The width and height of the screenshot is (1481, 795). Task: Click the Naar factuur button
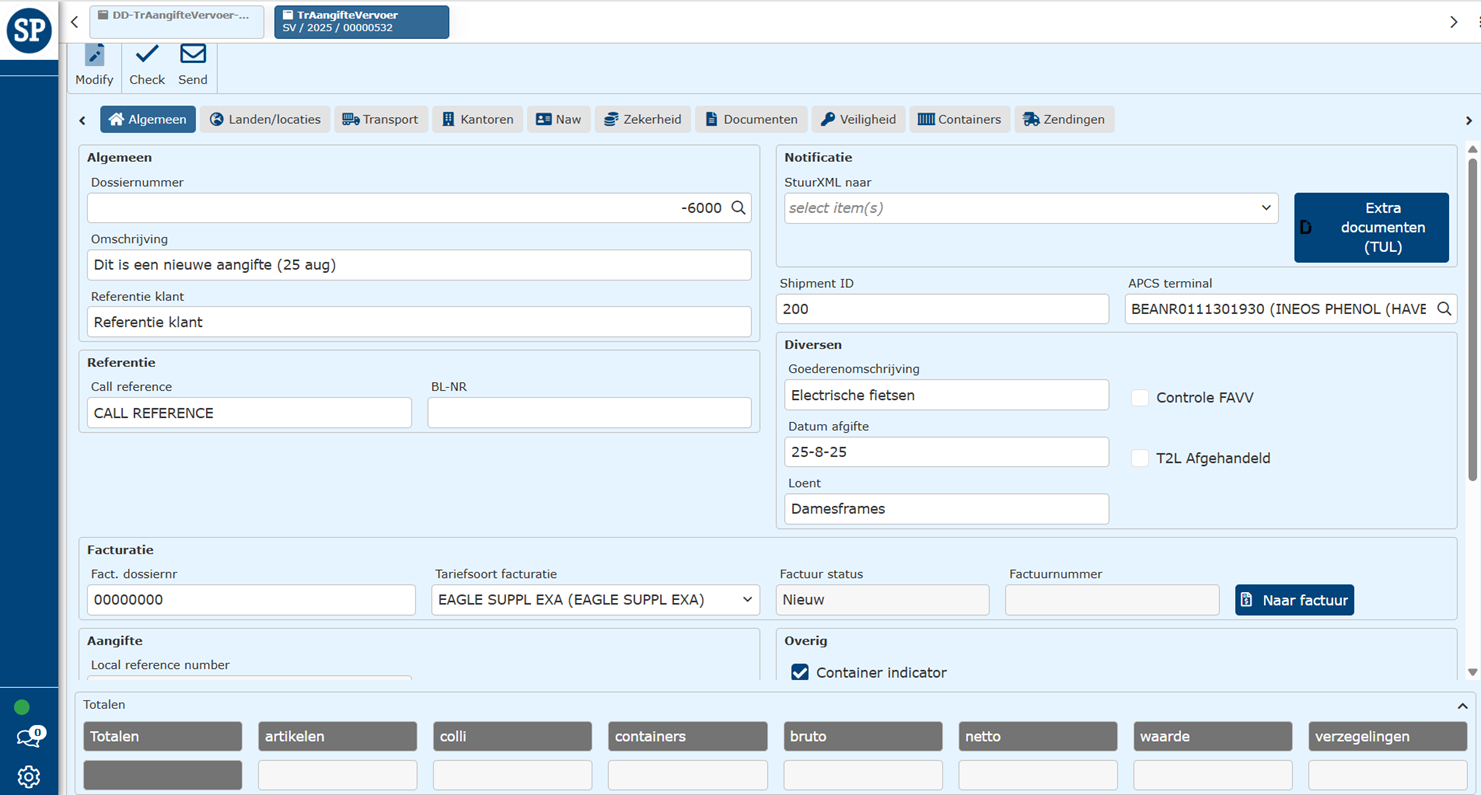coord(1294,600)
